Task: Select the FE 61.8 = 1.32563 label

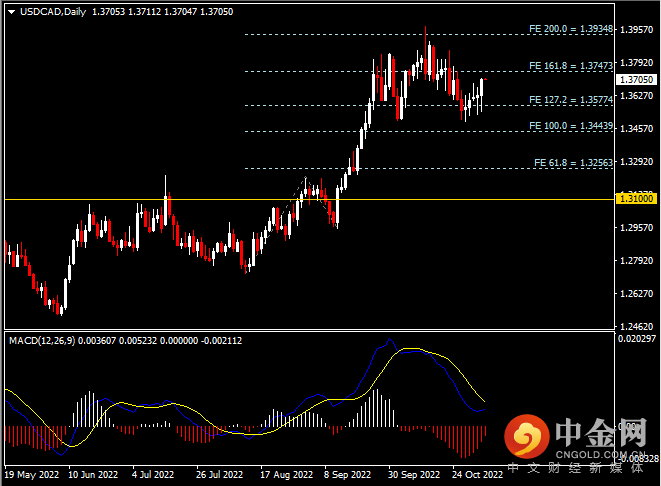Action: pyautogui.click(x=573, y=162)
